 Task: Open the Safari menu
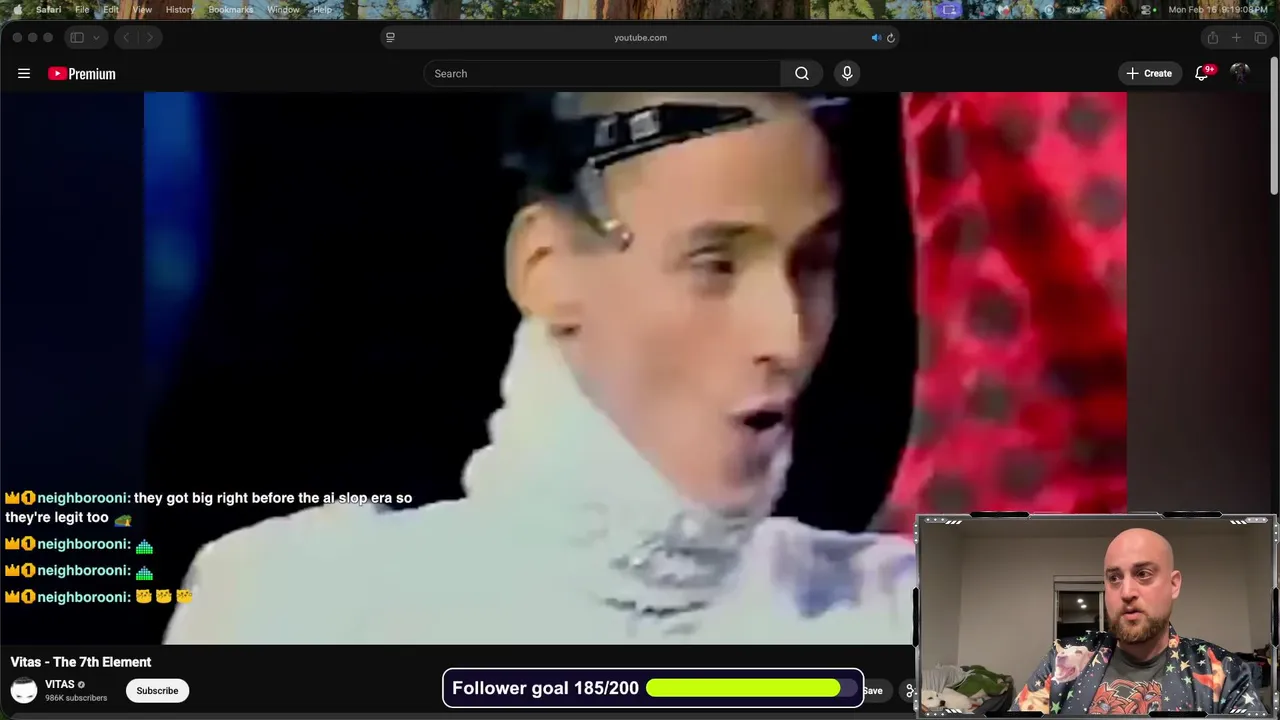[48, 9]
